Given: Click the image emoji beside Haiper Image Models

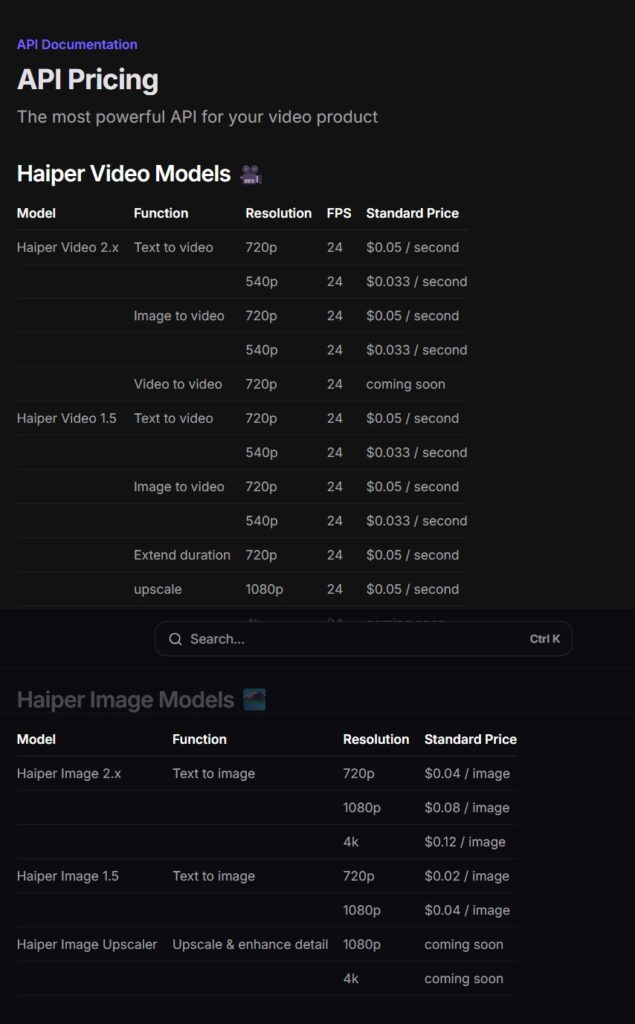Looking at the screenshot, I should (x=254, y=700).
